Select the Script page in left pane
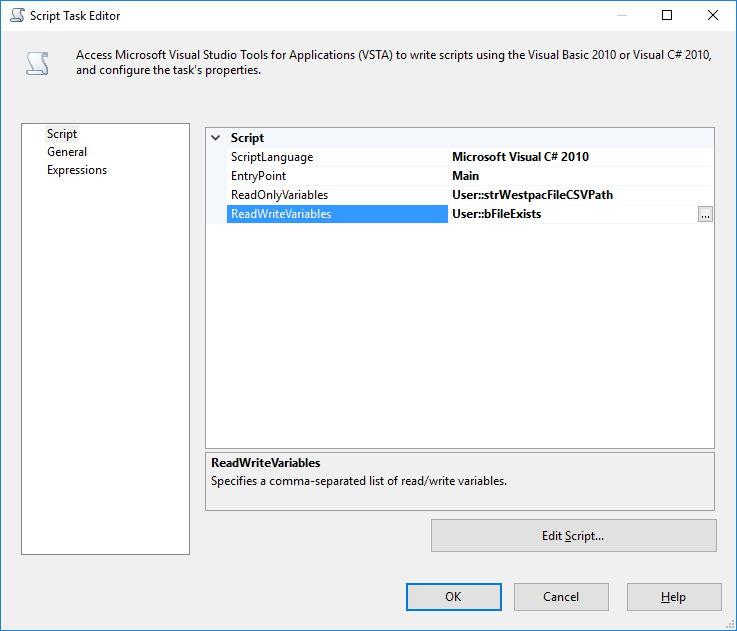The height and width of the screenshot is (631, 737). pos(62,134)
